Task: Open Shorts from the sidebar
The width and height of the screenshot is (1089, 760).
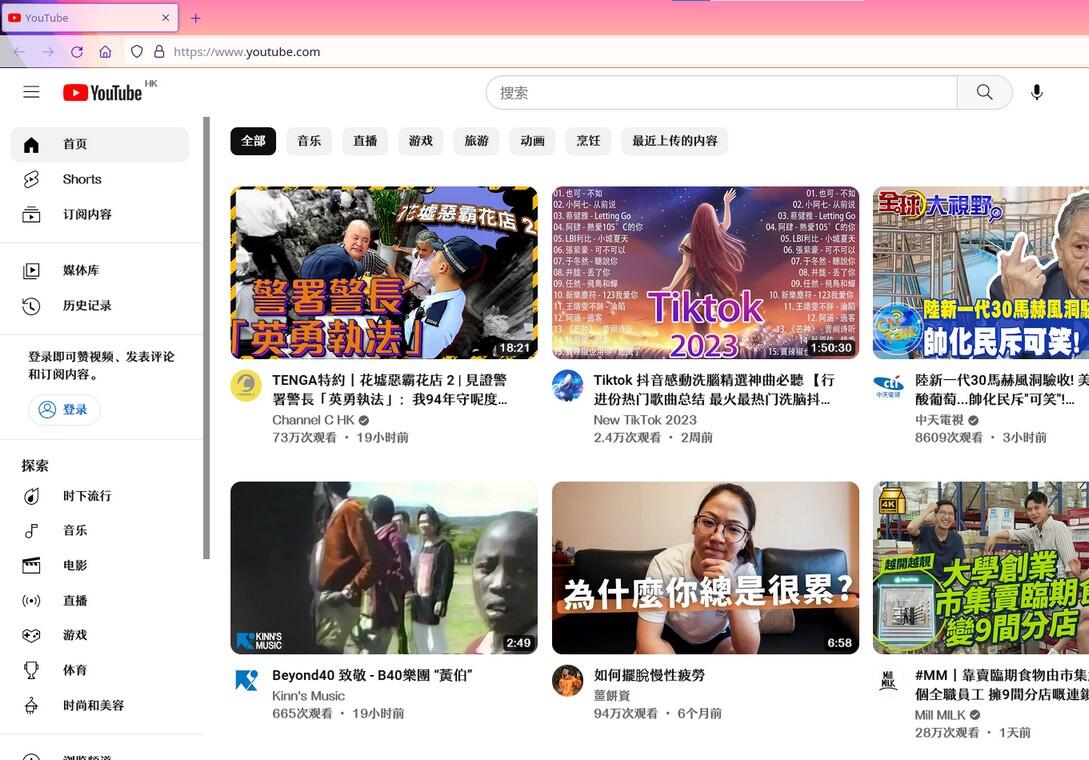Action: [x=81, y=179]
